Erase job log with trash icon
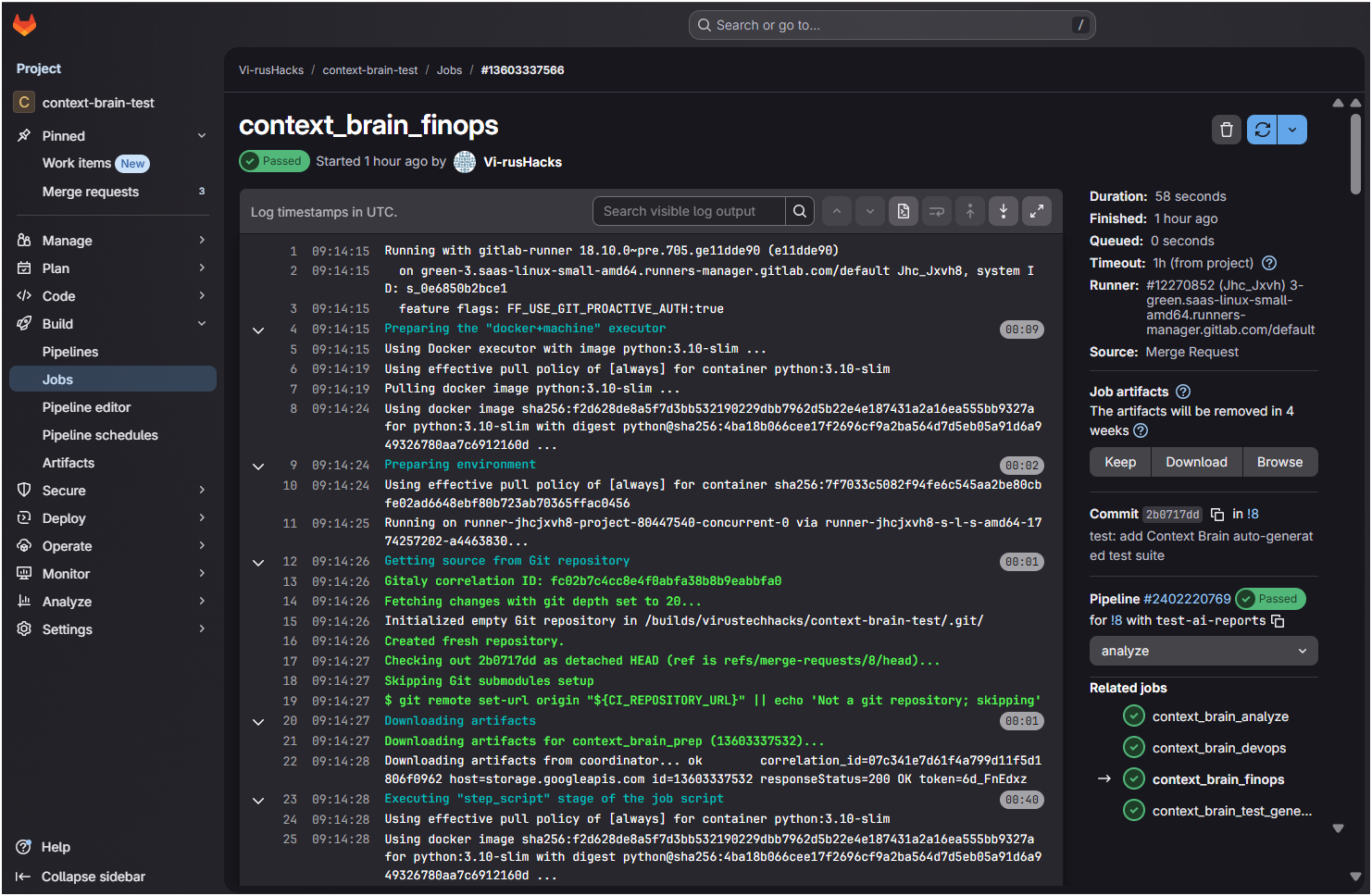The height and width of the screenshot is (896, 1372). (1227, 130)
